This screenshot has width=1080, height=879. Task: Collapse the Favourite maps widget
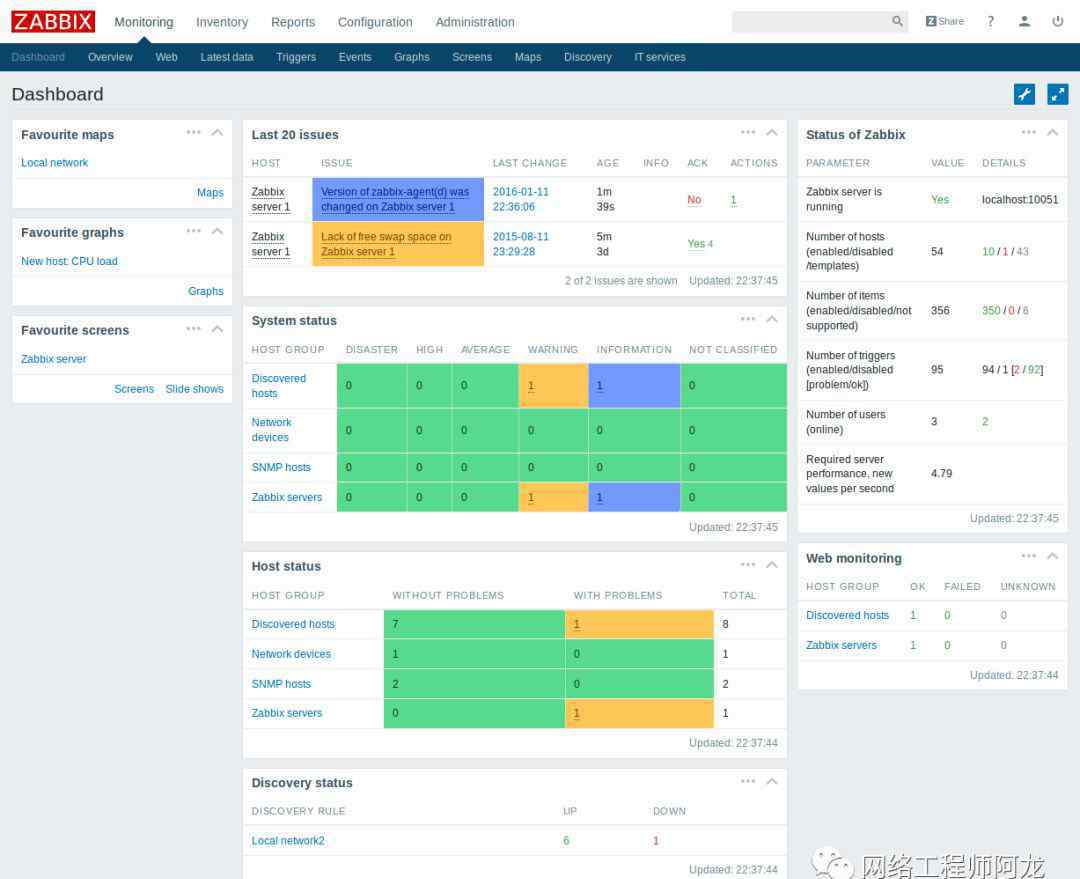point(217,132)
